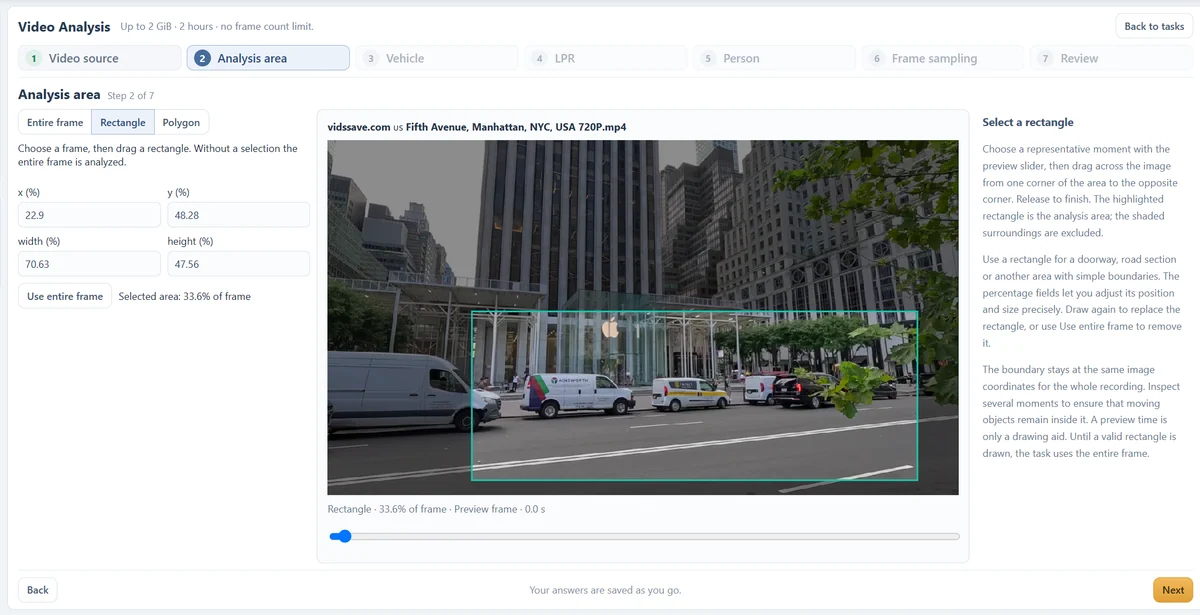The height and width of the screenshot is (615, 1200).
Task: Click the 'Select a rectangle' help heading
Action: point(1028,122)
